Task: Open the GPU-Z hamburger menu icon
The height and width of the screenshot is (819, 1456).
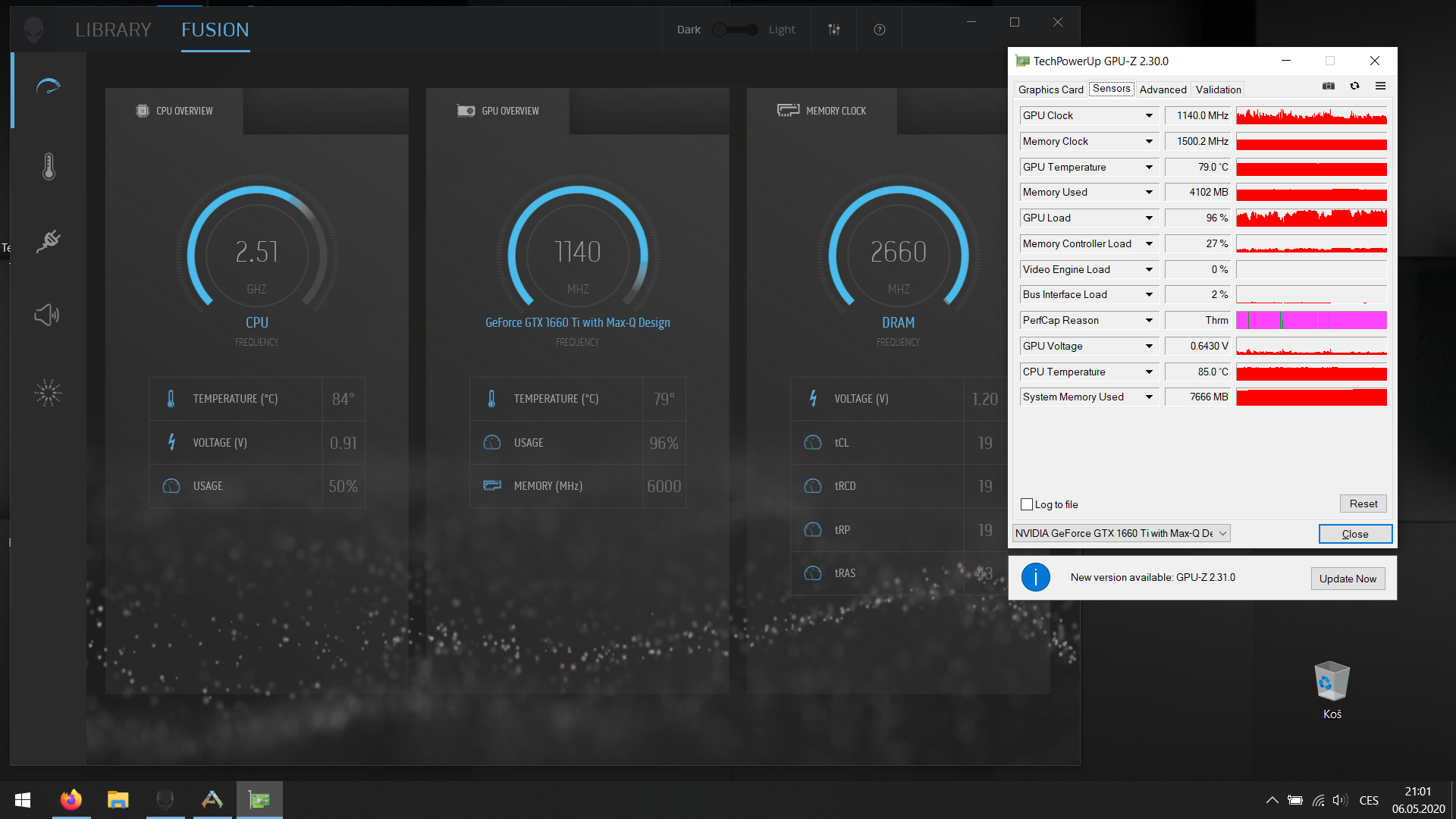Action: click(1380, 86)
